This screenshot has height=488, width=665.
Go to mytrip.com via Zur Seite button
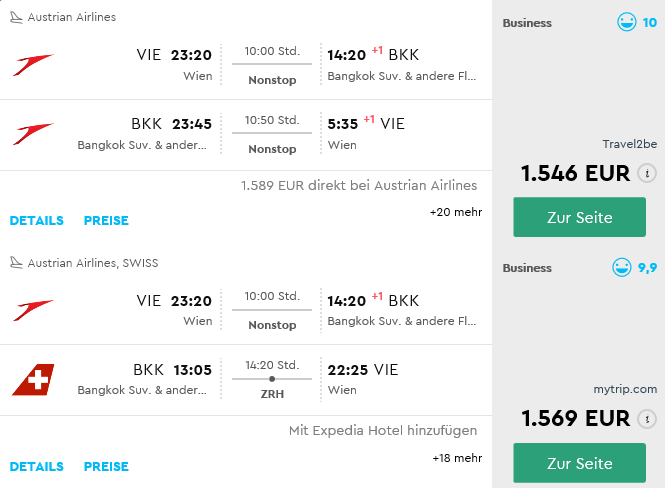pyautogui.click(x=579, y=463)
